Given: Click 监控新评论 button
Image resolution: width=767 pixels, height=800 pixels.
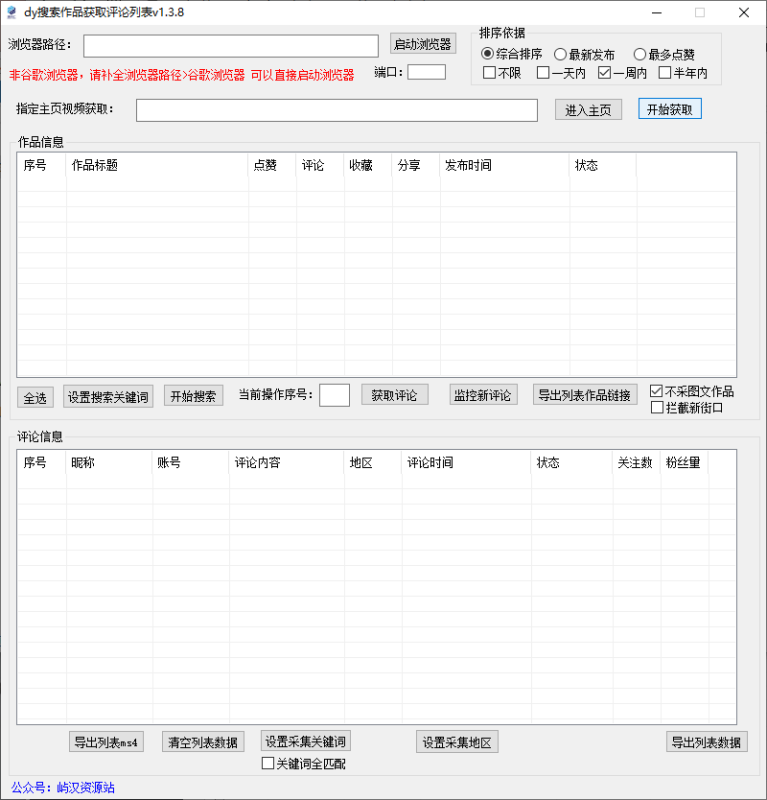Looking at the screenshot, I should coord(483,395).
